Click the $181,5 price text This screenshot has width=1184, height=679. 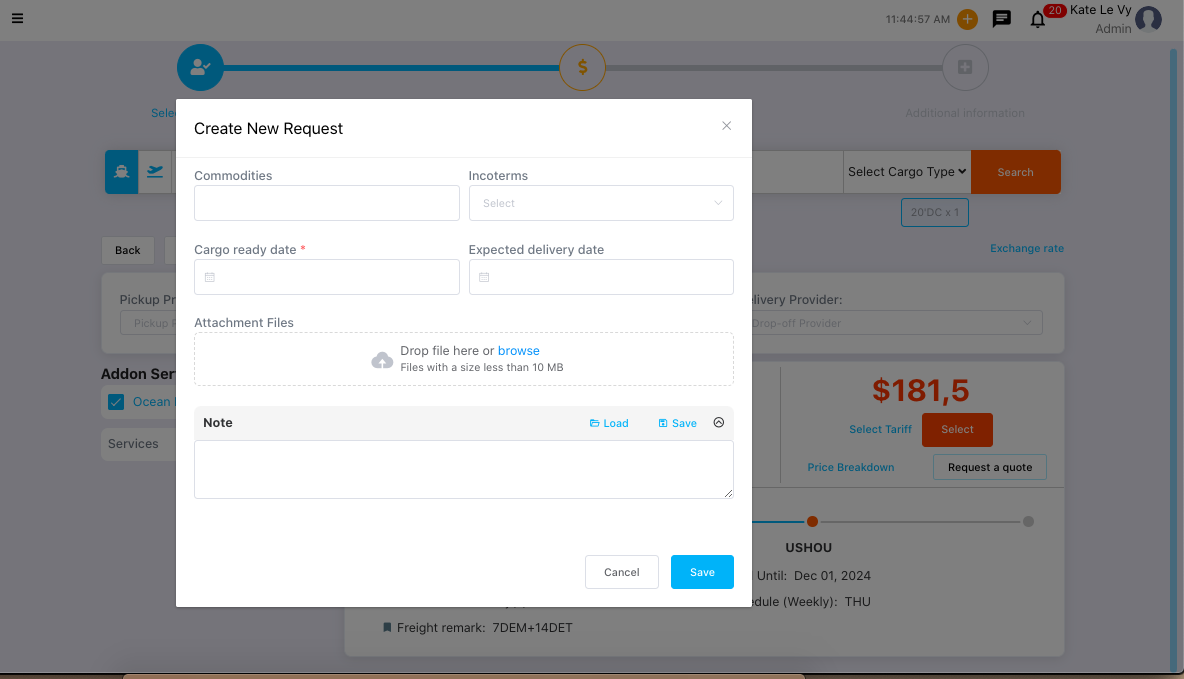pyautogui.click(x=921, y=390)
